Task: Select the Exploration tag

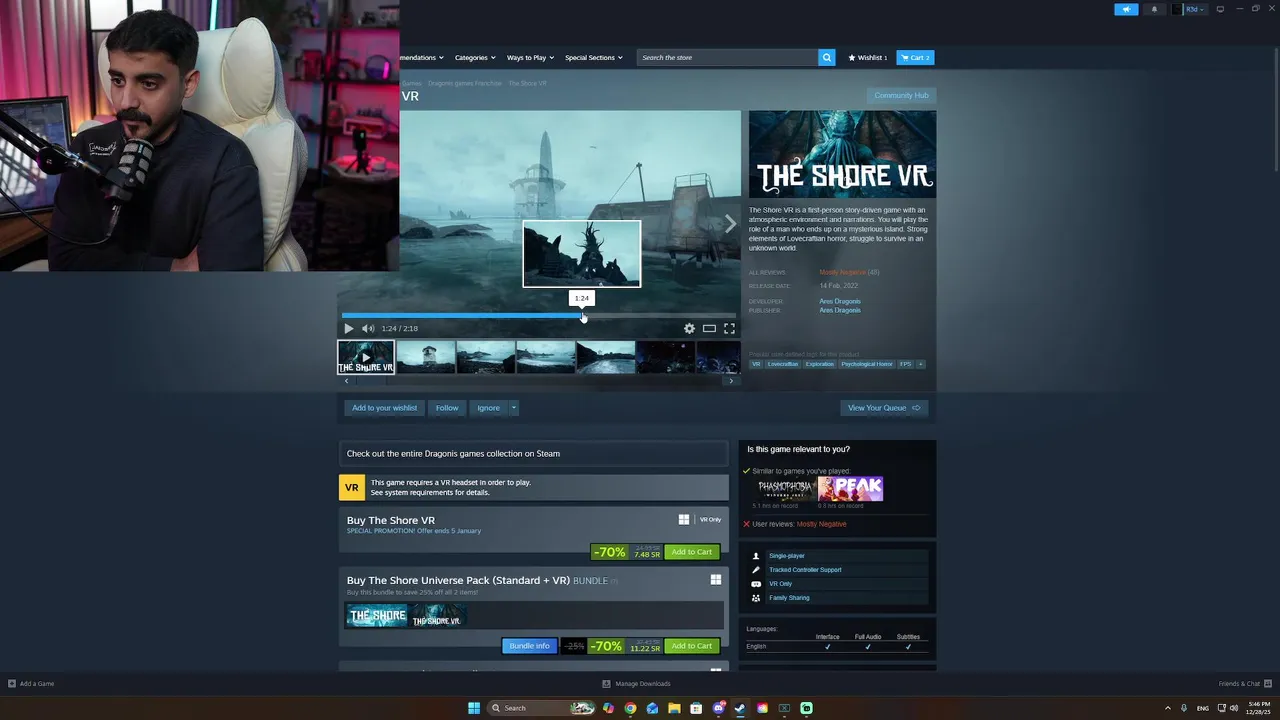Action: (x=820, y=364)
